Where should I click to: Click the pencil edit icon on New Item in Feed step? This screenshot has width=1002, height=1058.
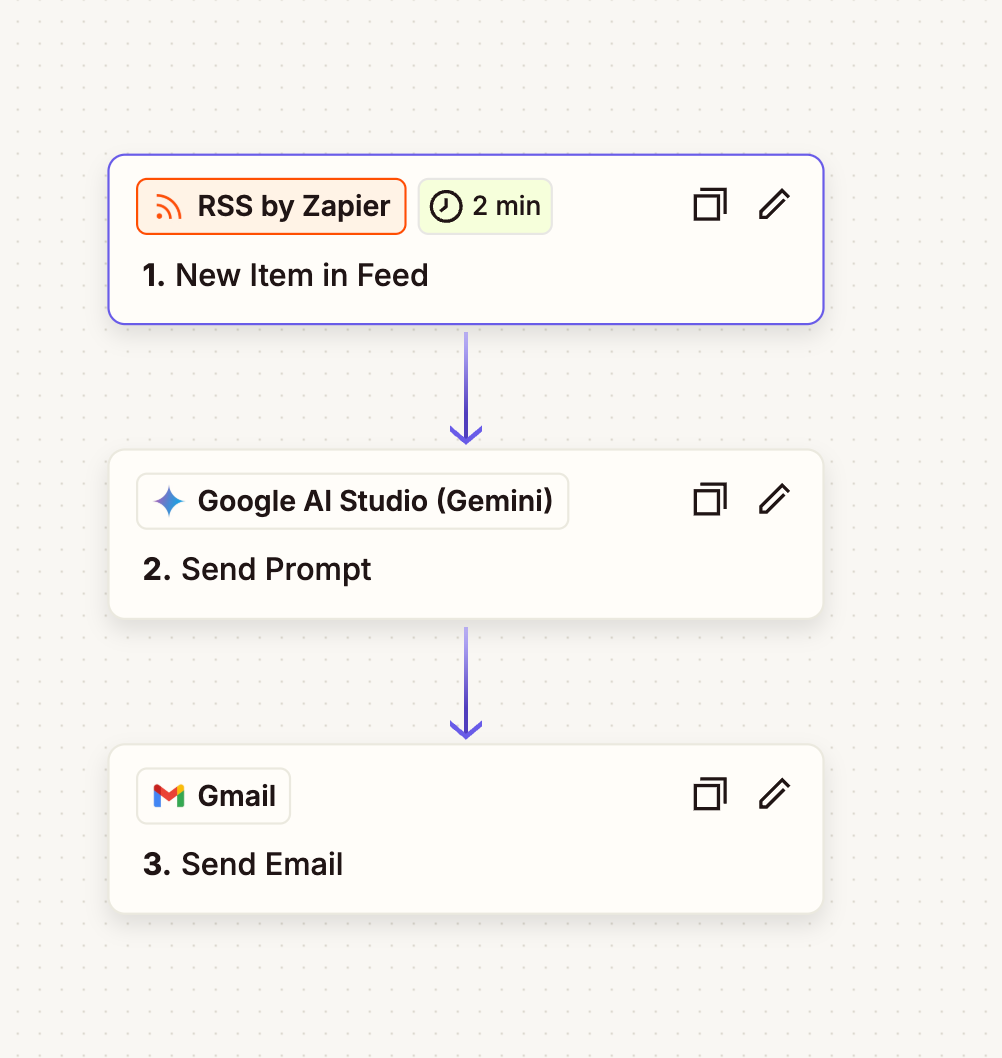click(x=774, y=204)
